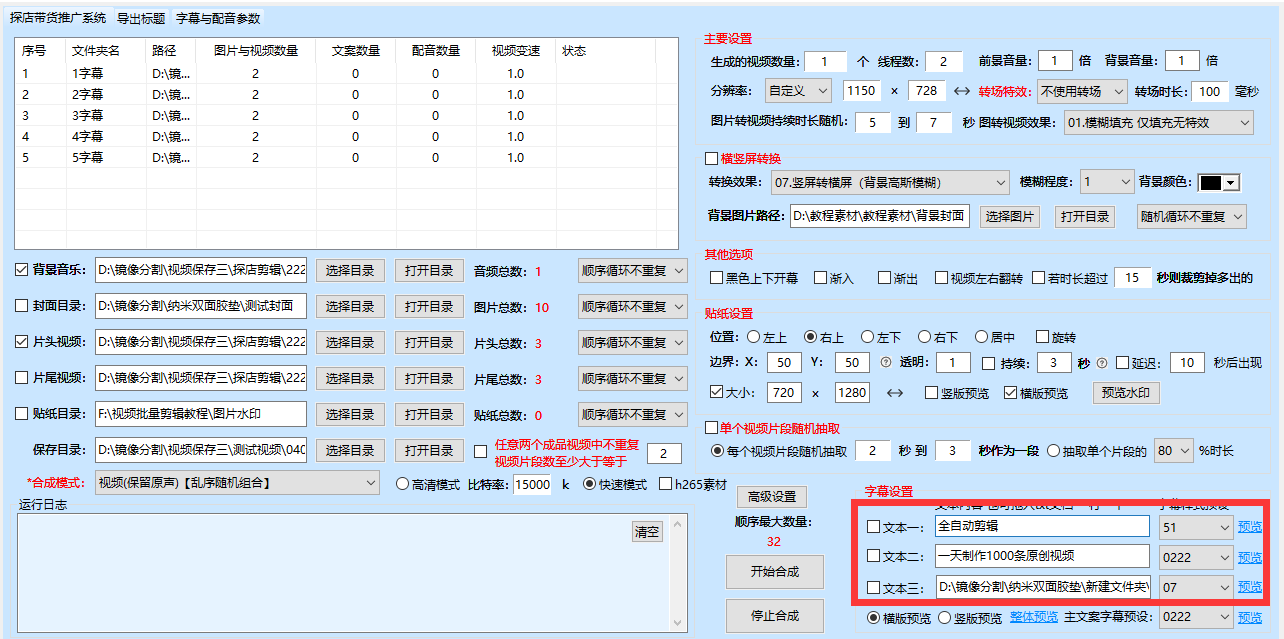1284x639 pixels.
Task: Enable the 片尾视频 checkbox
Action: coord(22,378)
